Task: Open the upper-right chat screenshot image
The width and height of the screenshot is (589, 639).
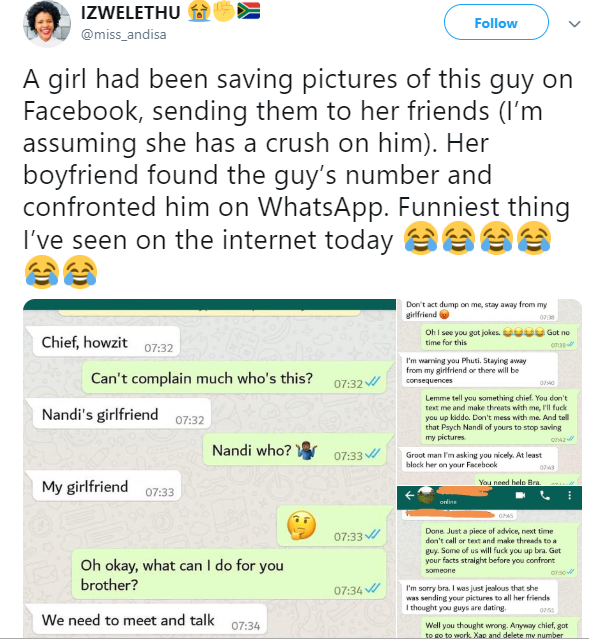Action: (490, 392)
